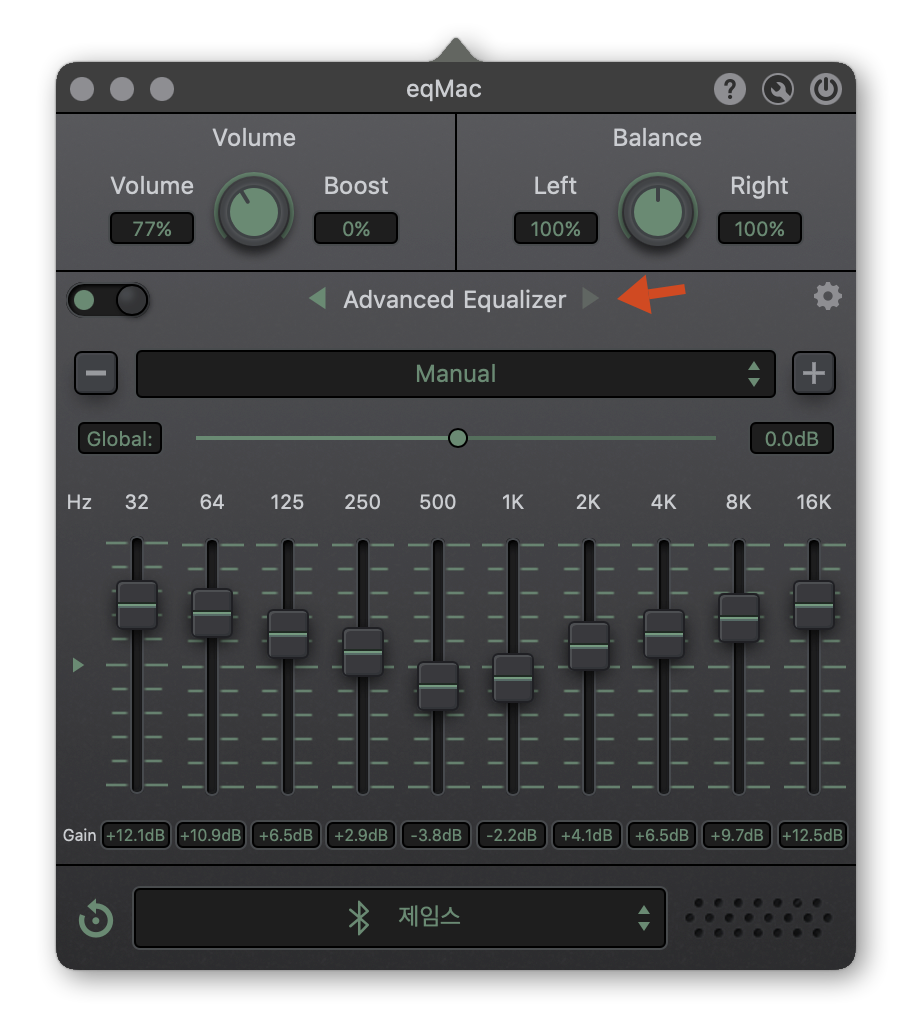912x1020 pixels.
Task: Click the speaker grille dots icon
Action: pos(758,918)
